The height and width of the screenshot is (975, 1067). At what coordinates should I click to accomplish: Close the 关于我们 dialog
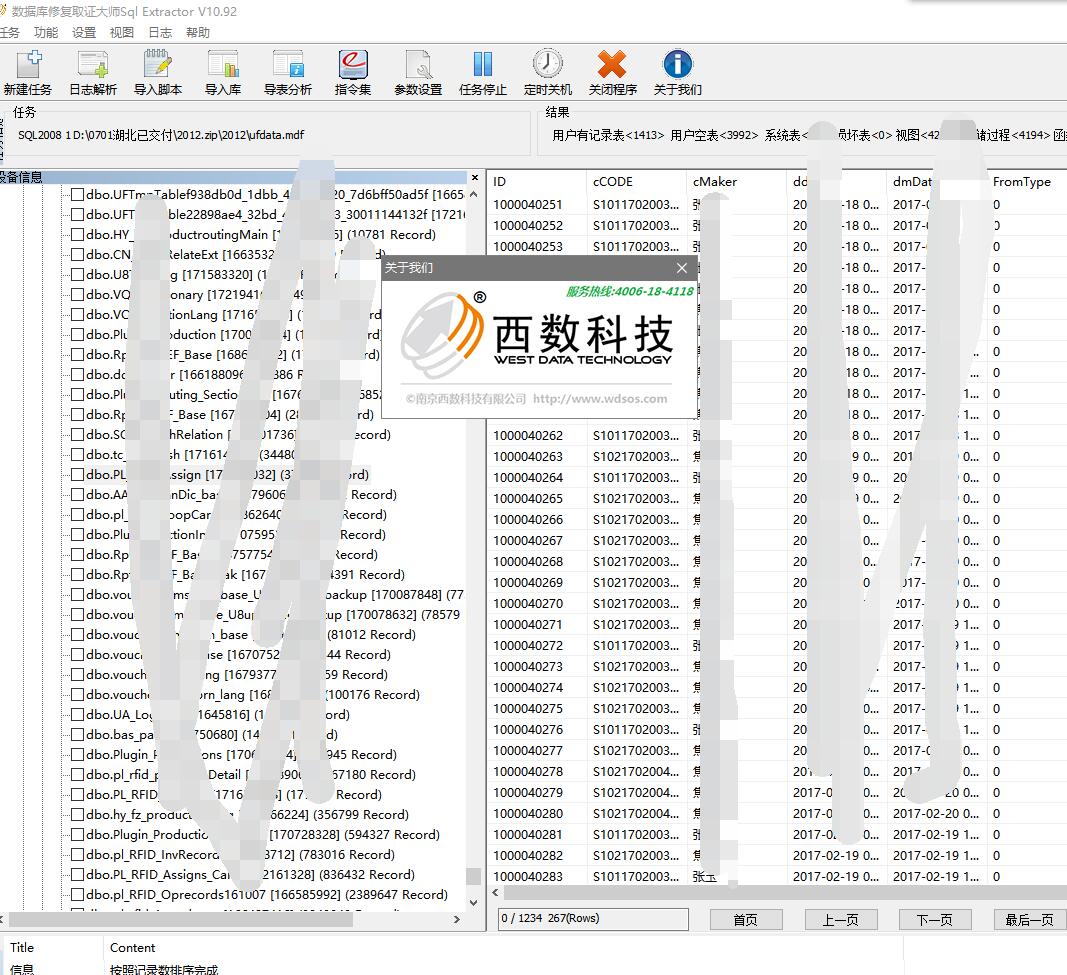(x=682, y=268)
